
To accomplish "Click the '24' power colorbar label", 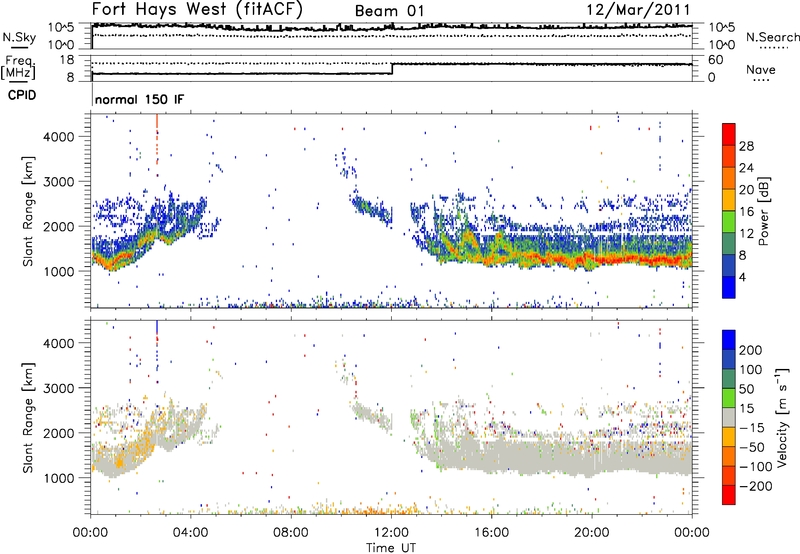I will (x=746, y=168).
